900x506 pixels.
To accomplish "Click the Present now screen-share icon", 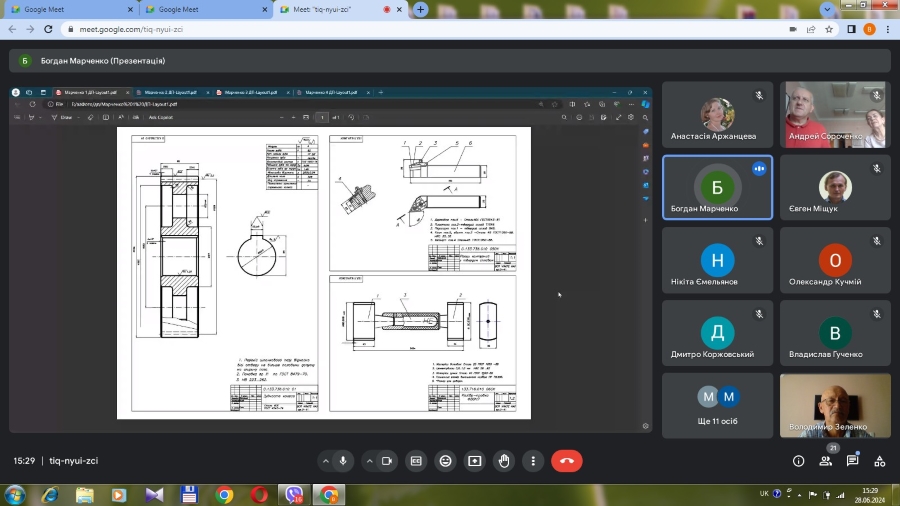I will tap(475, 461).
